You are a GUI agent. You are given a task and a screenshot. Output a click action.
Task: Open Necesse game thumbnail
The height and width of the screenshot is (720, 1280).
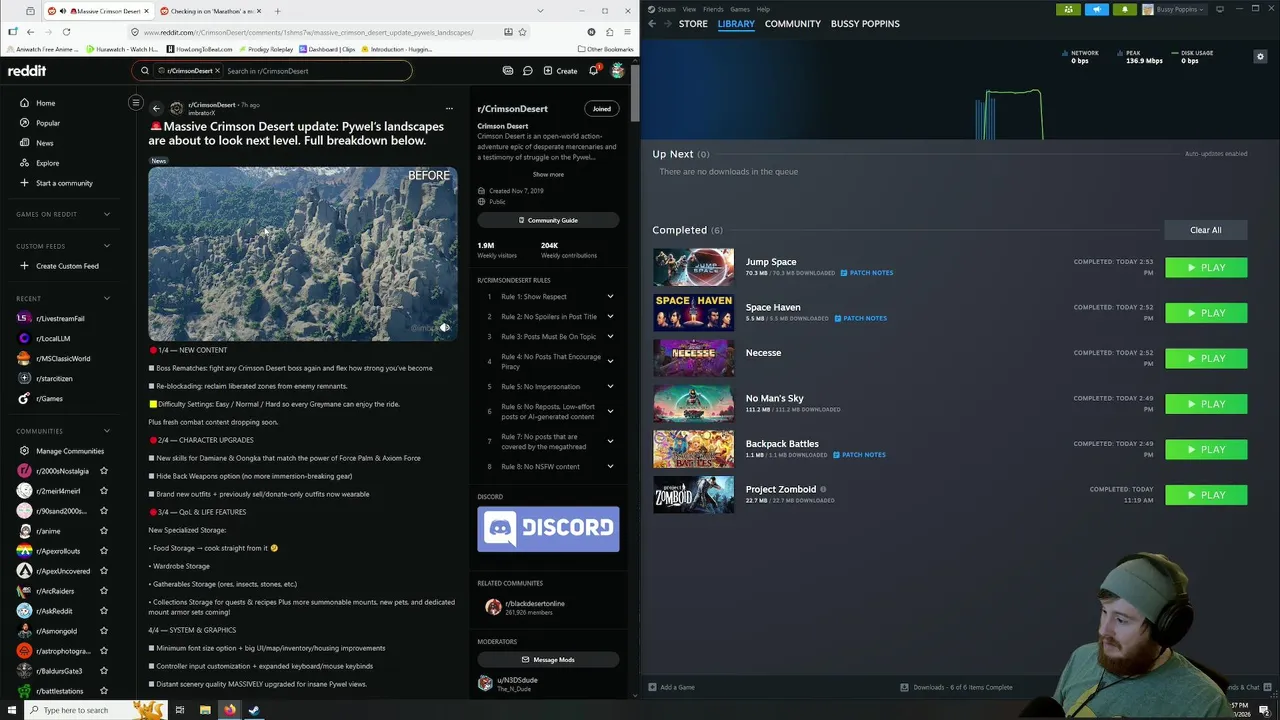pyautogui.click(x=693, y=358)
